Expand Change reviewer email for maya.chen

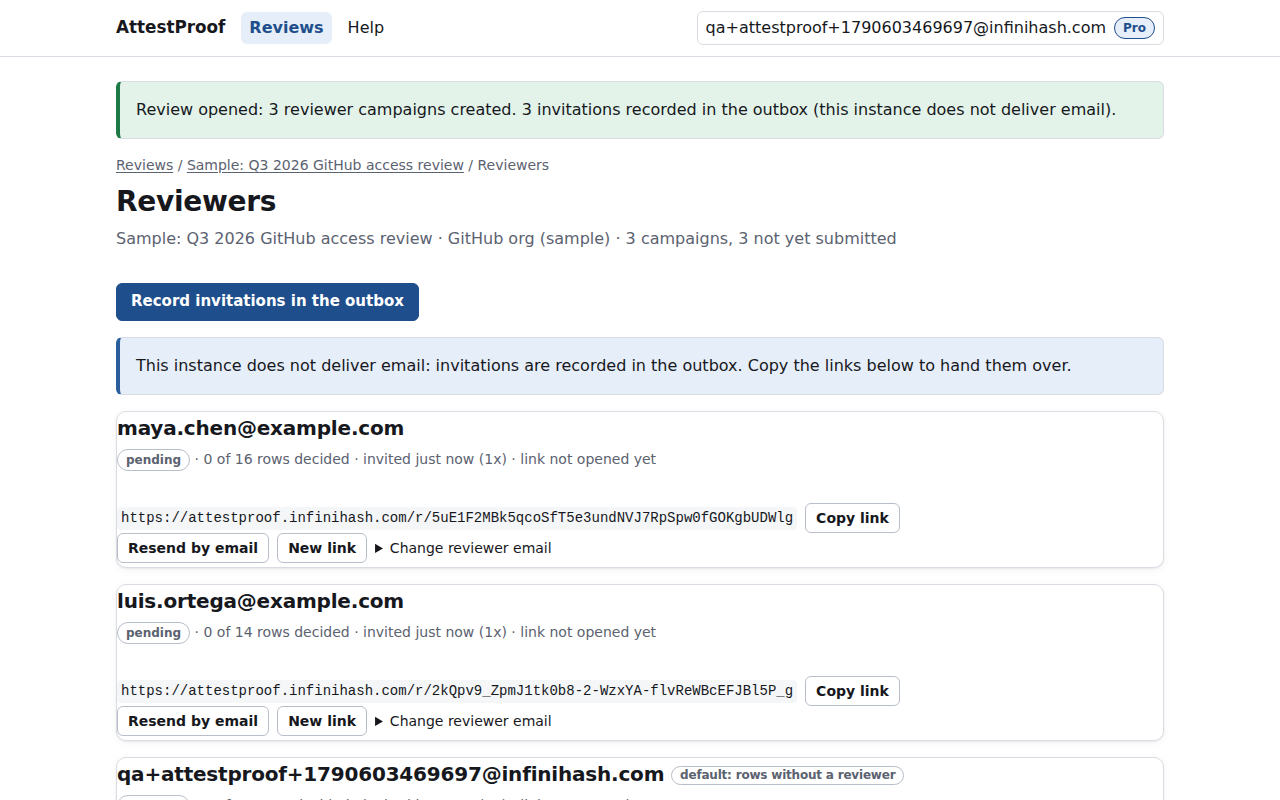463,548
